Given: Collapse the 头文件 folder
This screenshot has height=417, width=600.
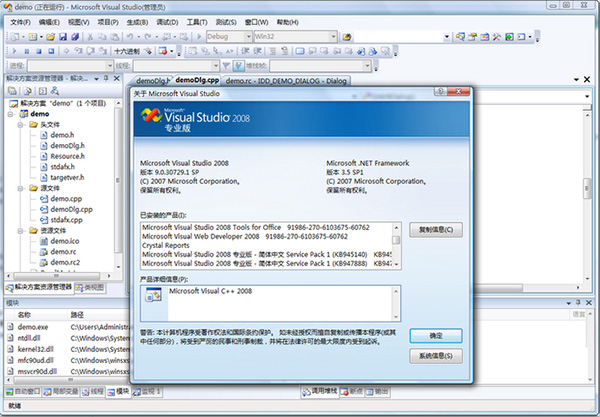Looking at the screenshot, I should pos(21,124).
